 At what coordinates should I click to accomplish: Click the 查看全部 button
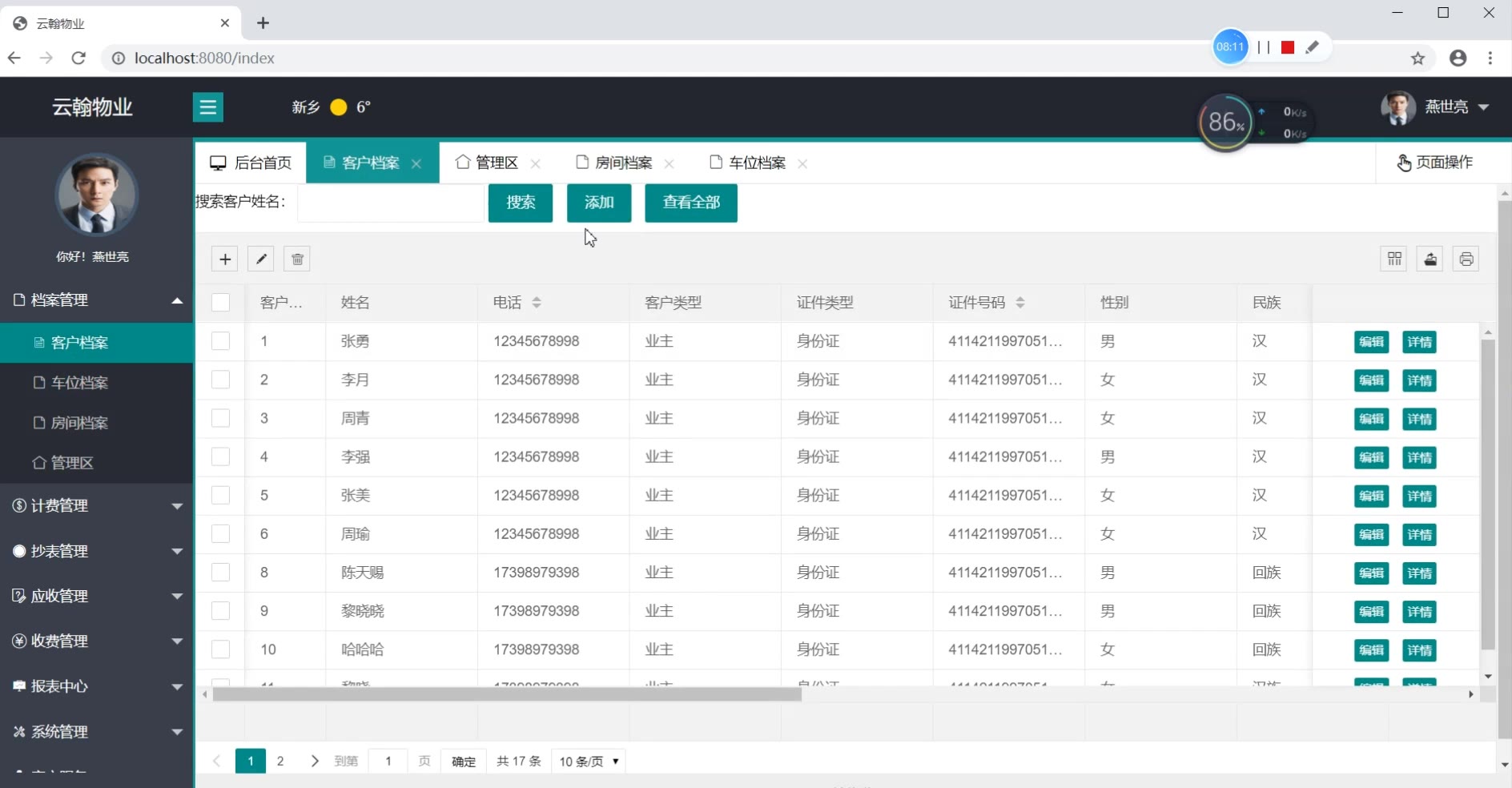pyautogui.click(x=690, y=203)
